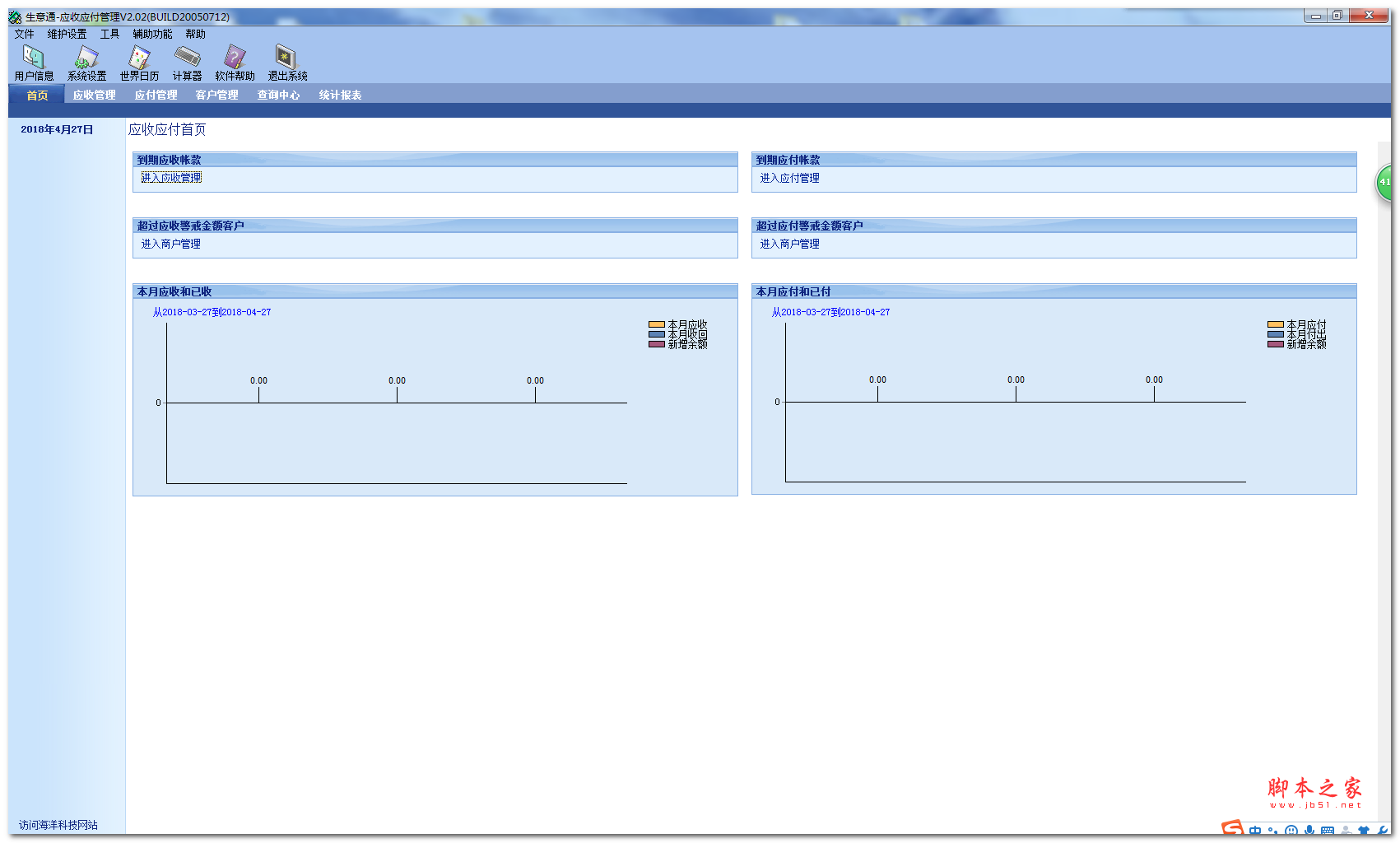The width and height of the screenshot is (1400, 843).
Task: Click 进入商户管理 under 超过应收警戒金额客户
Action: pos(170,244)
